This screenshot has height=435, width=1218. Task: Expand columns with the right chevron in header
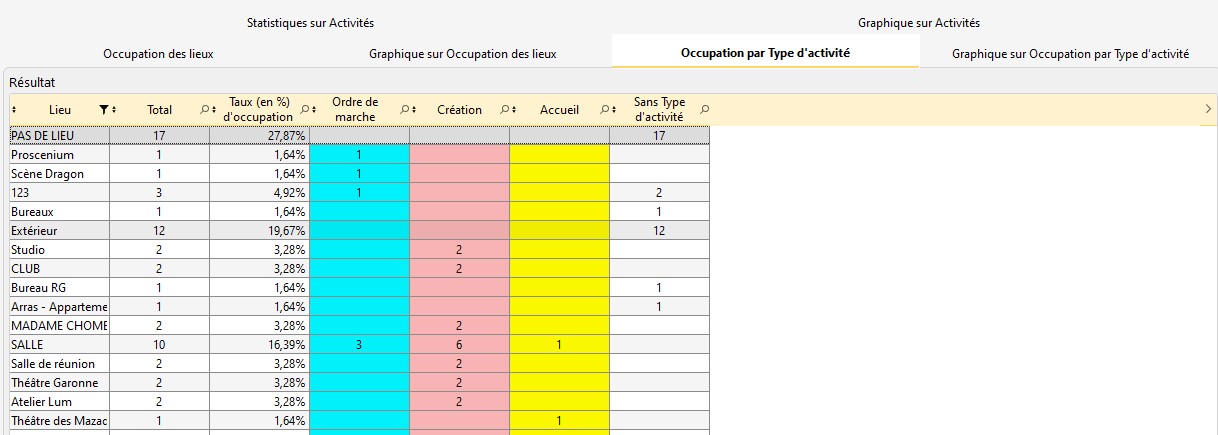click(x=1208, y=109)
